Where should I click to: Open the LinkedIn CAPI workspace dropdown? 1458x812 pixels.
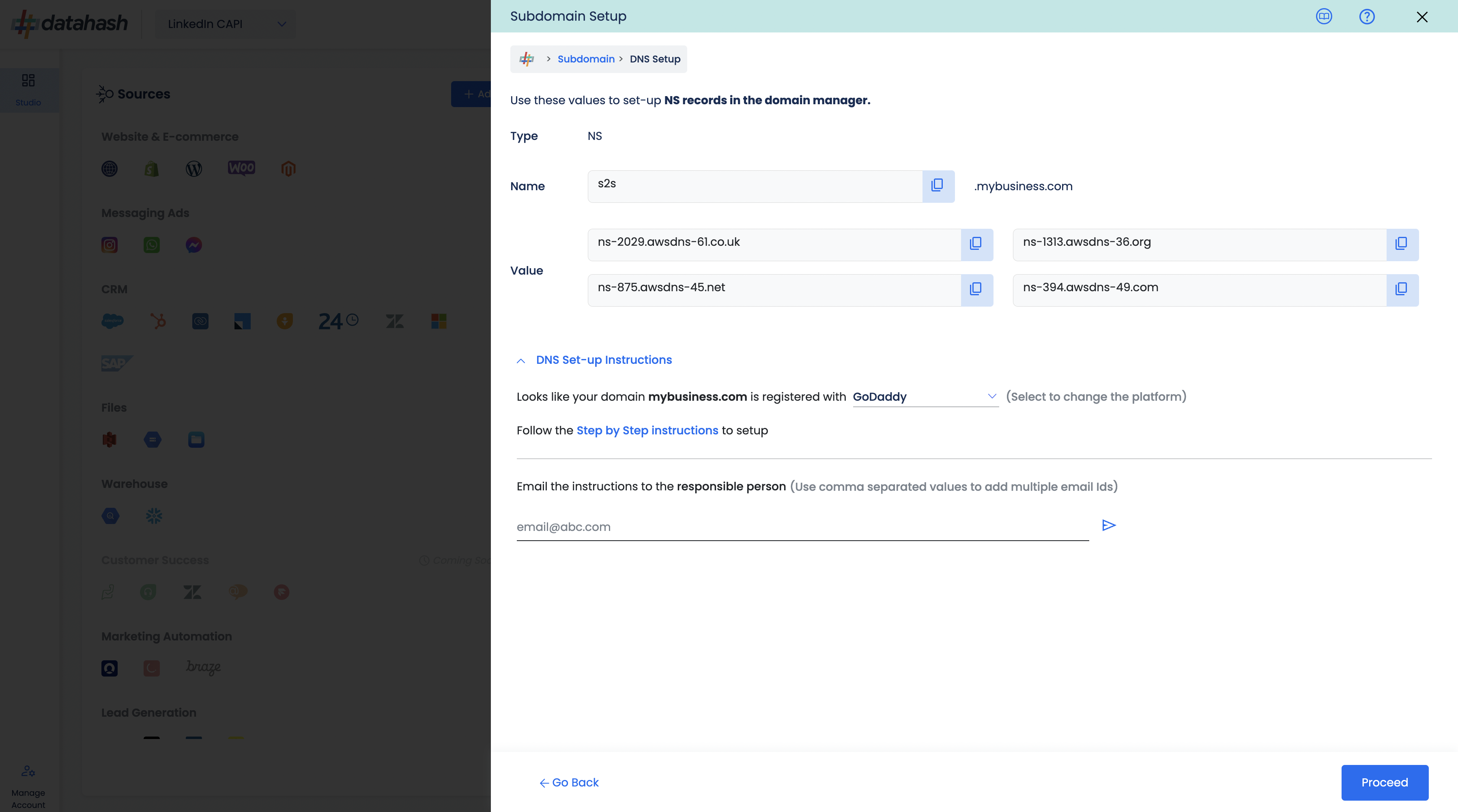[226, 24]
